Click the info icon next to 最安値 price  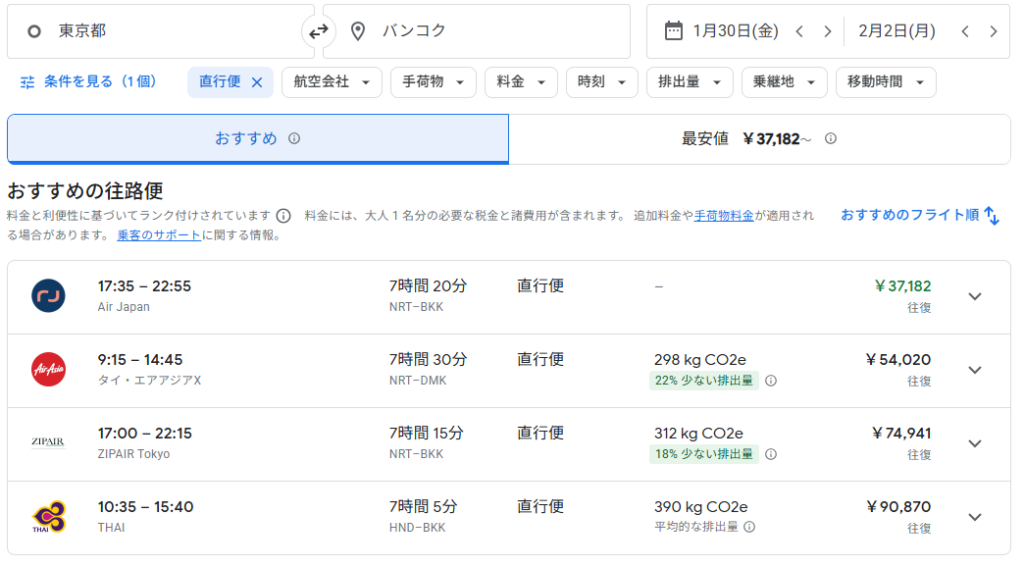pyautogui.click(x=830, y=139)
